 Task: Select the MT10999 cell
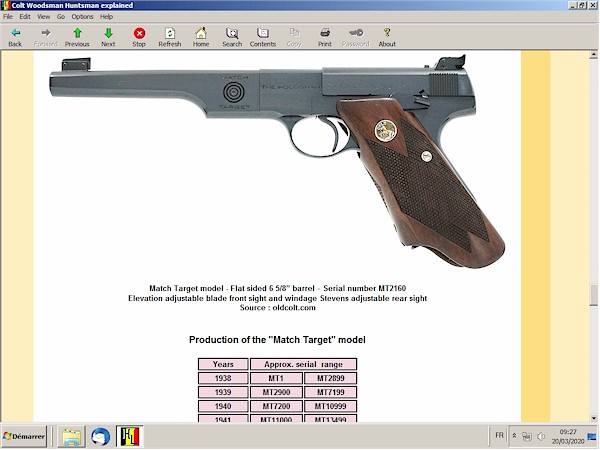tap(331, 406)
